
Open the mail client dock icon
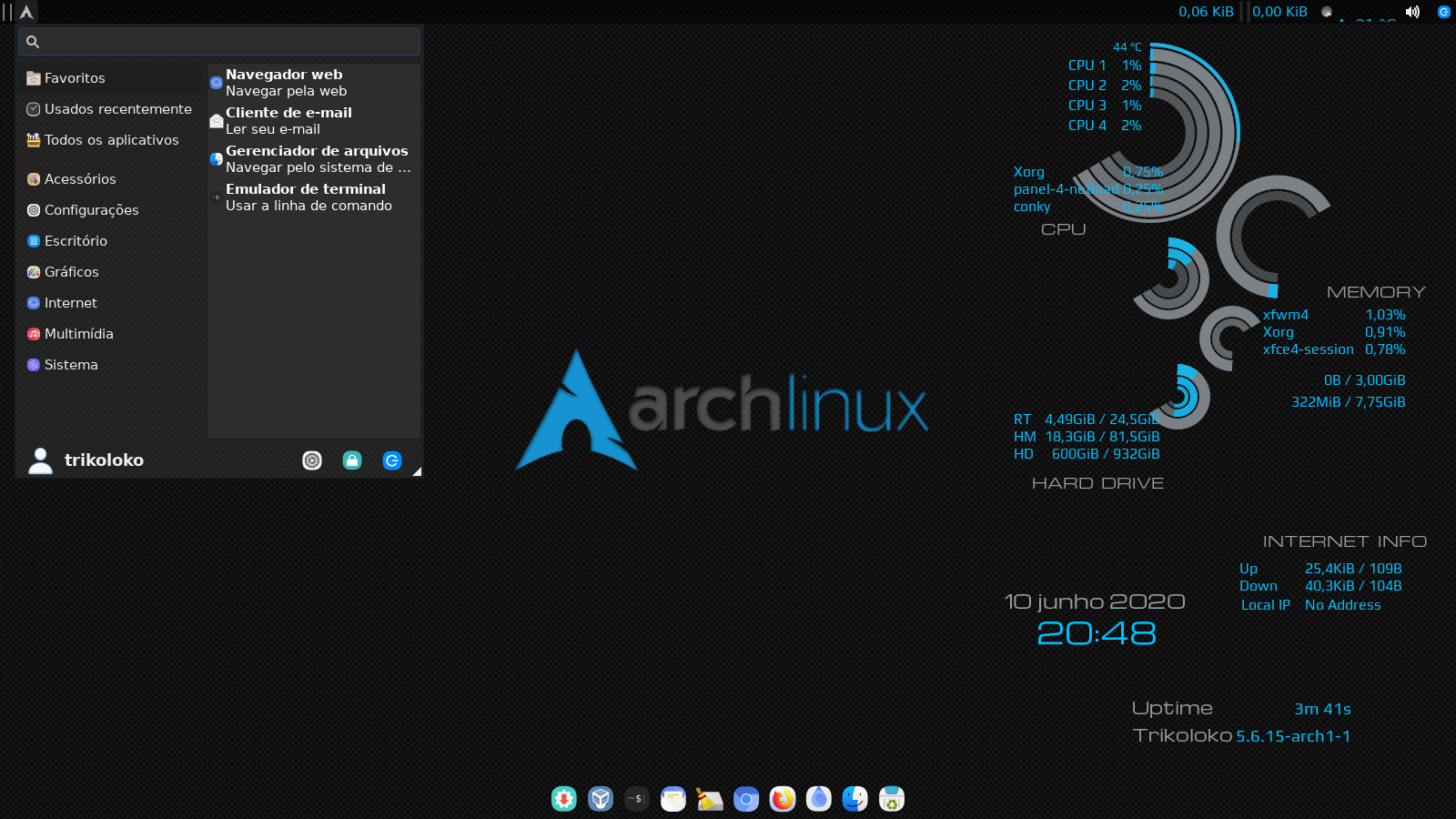click(673, 799)
